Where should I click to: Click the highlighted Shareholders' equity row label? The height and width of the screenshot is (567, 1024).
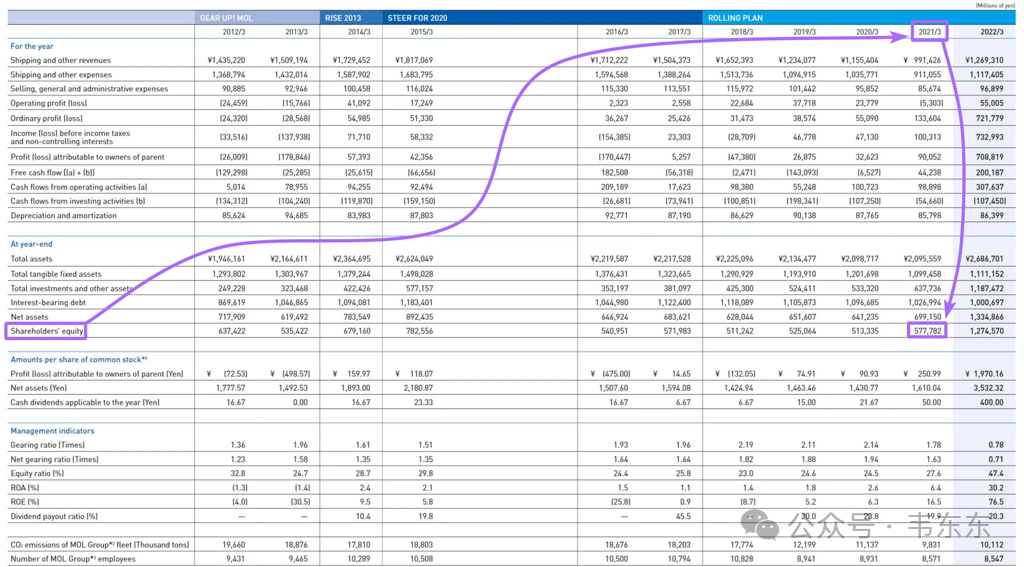(46, 331)
